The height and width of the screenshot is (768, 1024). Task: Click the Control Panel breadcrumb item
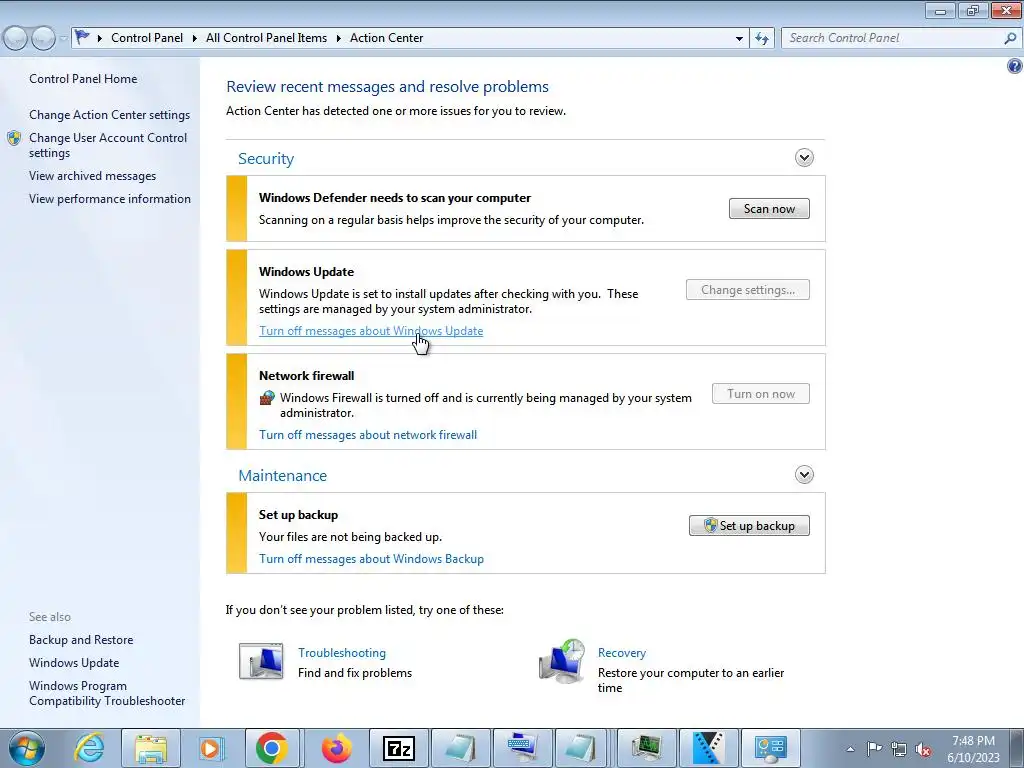[x=147, y=38]
